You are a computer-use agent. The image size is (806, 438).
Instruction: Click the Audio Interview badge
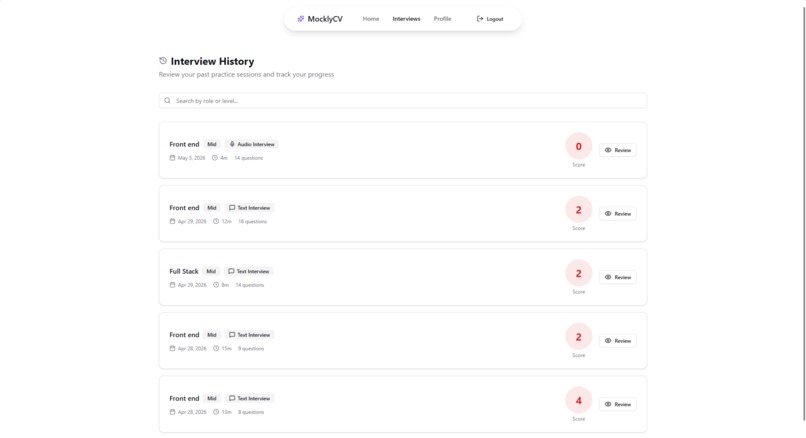(252, 144)
